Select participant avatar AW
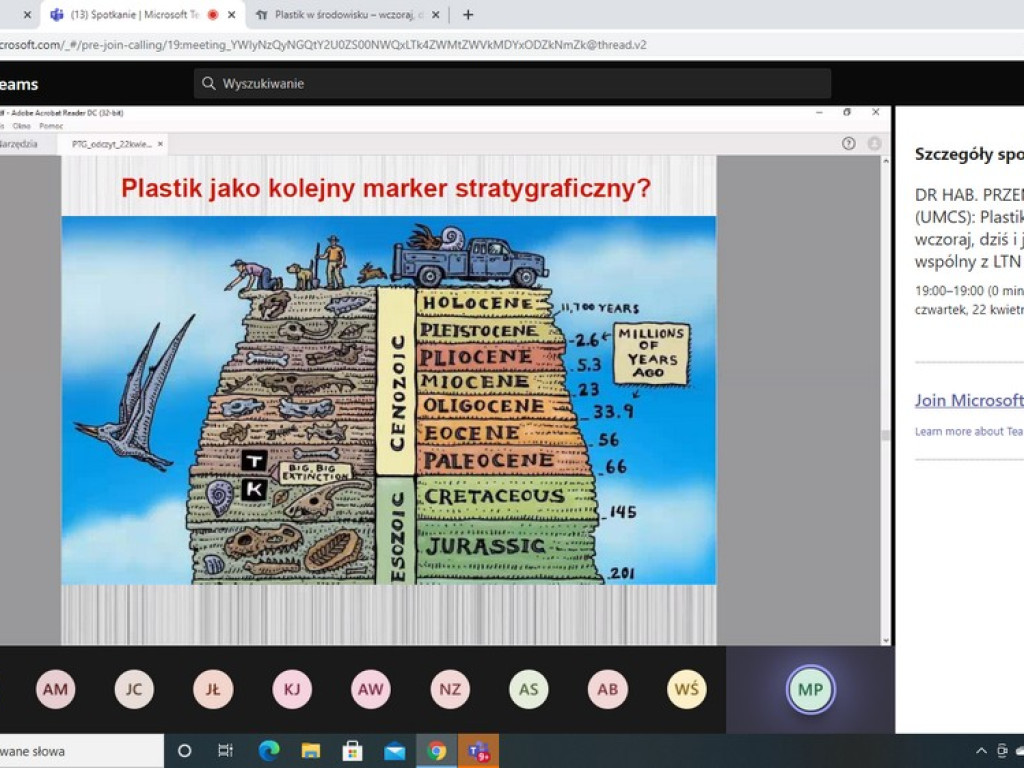Screen dimensions: 1024x768 371,690
